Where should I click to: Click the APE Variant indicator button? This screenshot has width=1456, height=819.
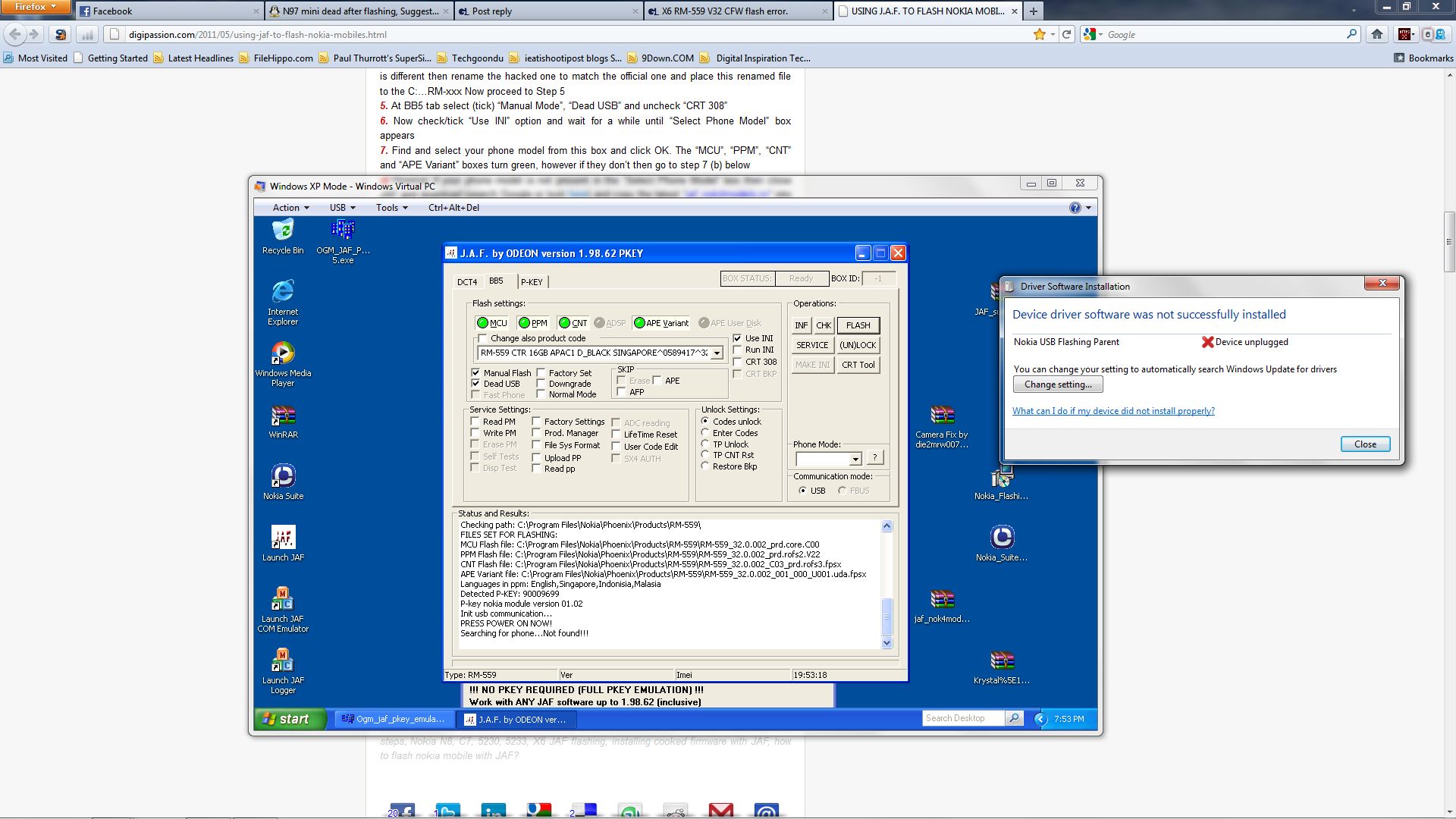(661, 323)
